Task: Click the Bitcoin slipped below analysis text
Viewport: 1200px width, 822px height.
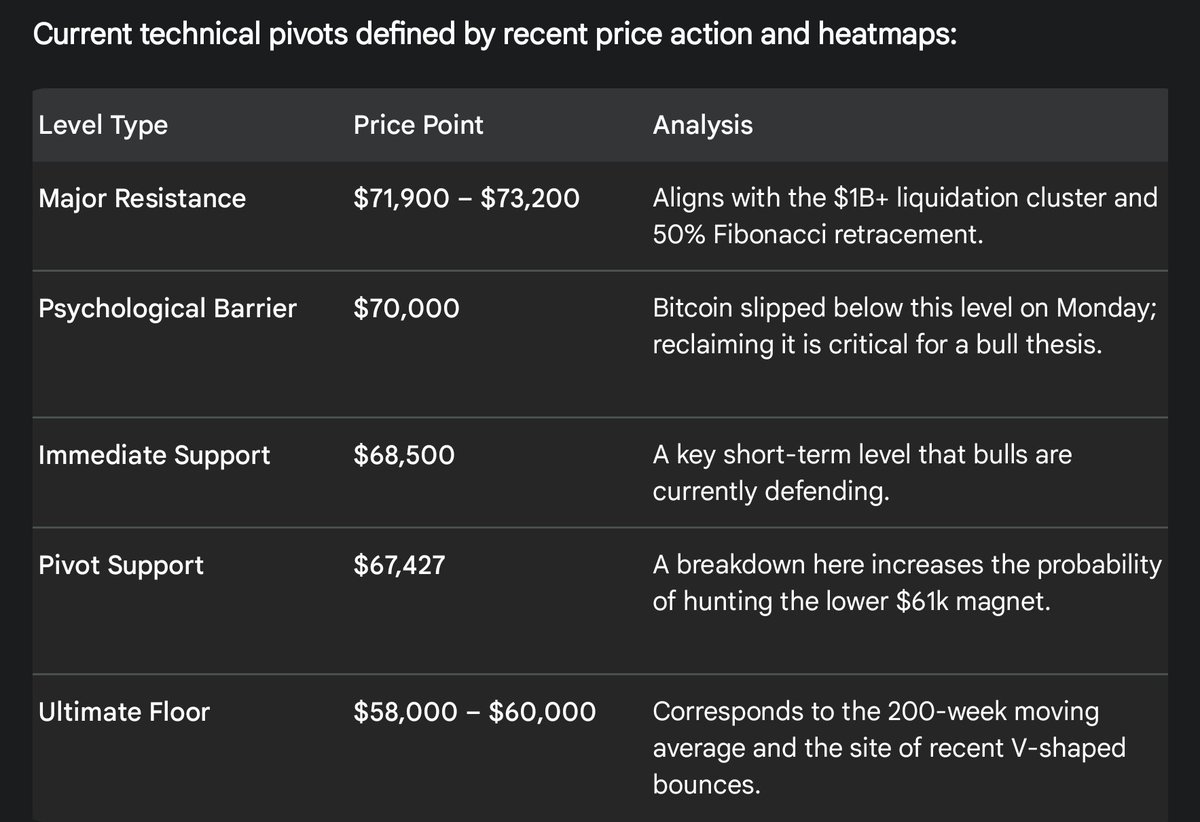Action: [x=905, y=326]
